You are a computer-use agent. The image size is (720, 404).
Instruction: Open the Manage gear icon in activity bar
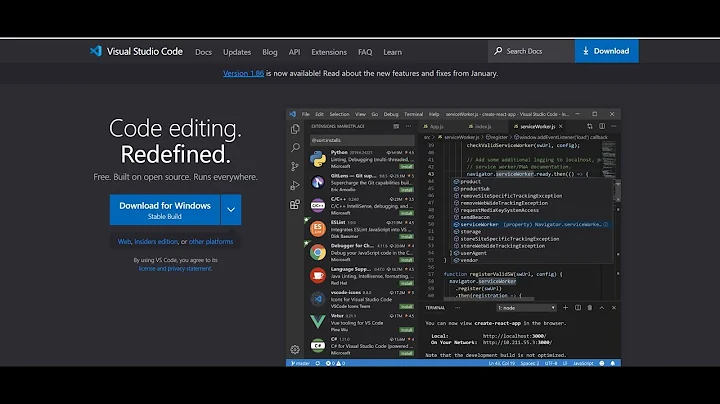pos(295,349)
